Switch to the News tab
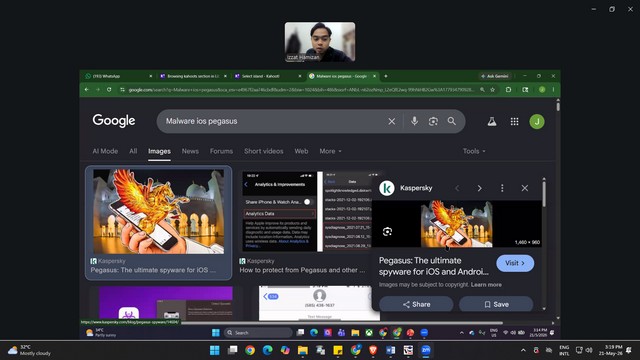This screenshot has width=640, height=360. (x=190, y=151)
